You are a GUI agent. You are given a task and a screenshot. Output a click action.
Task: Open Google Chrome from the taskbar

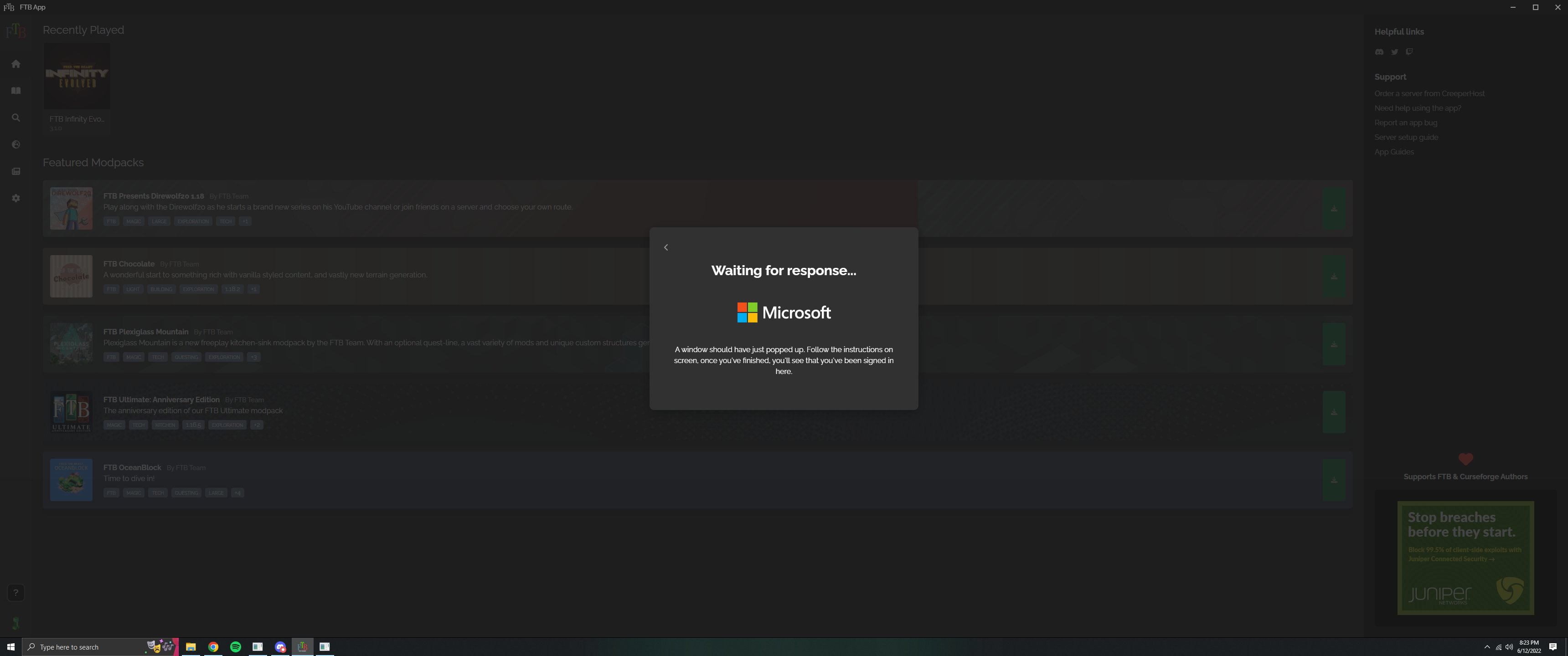(213, 647)
